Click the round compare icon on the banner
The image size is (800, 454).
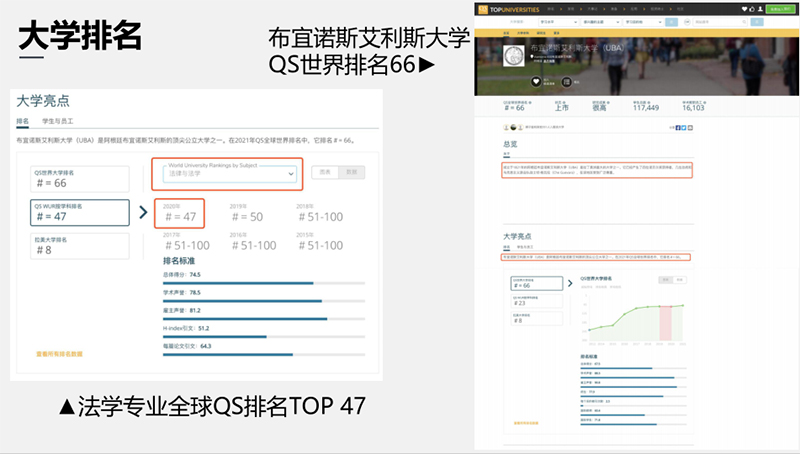point(566,82)
